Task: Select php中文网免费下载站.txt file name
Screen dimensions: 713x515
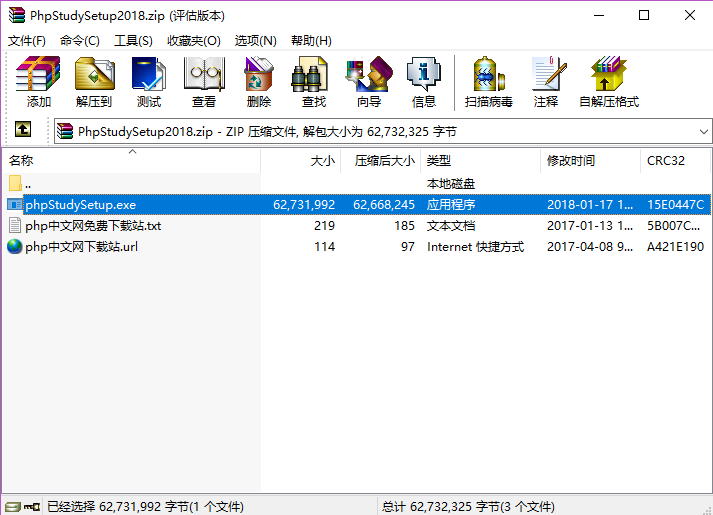Action: pos(93,226)
